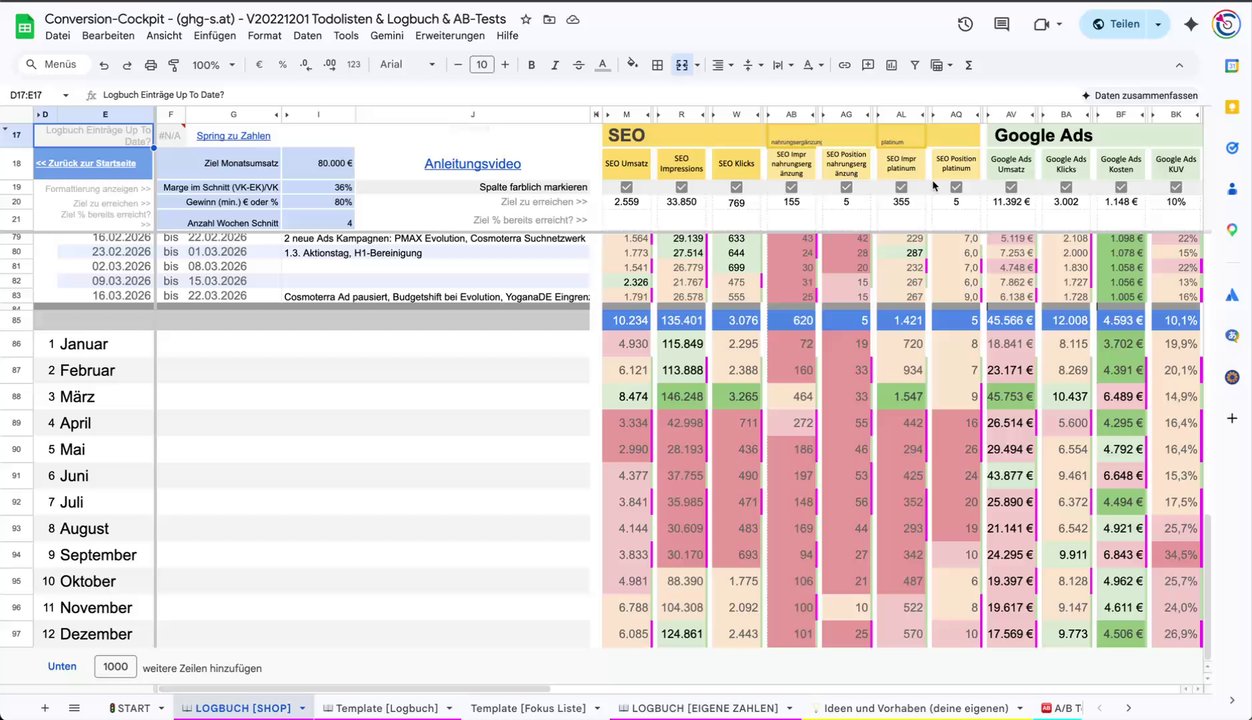
Task: Format as percent
Action: [282, 65]
